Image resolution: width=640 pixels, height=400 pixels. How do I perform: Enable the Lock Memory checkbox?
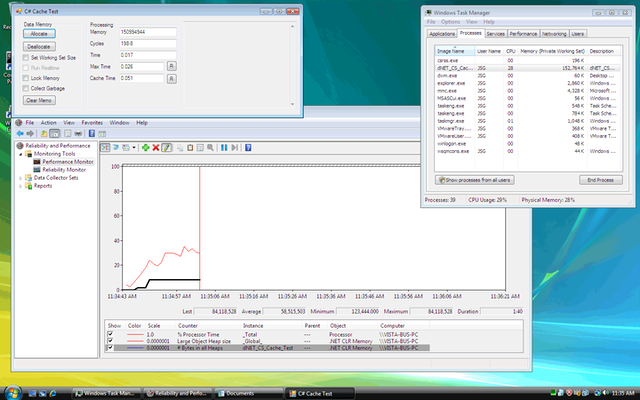tap(26, 78)
